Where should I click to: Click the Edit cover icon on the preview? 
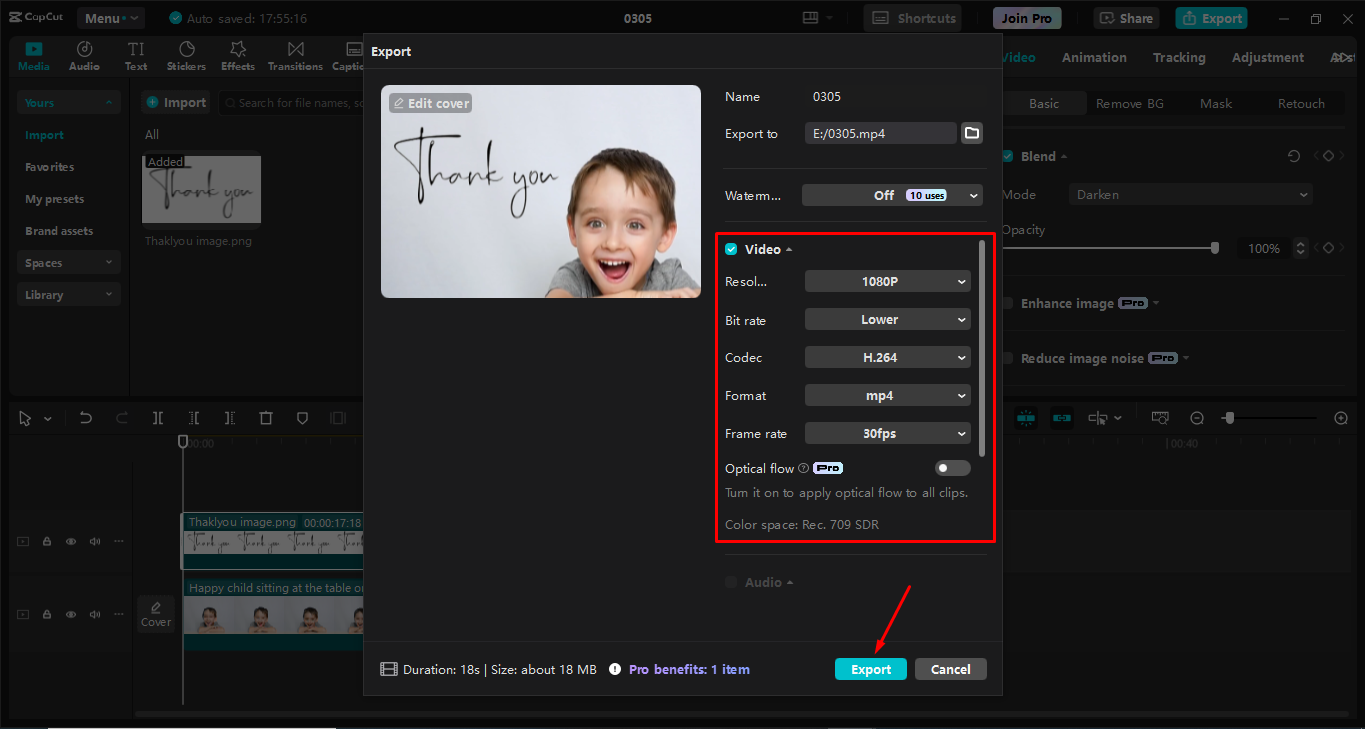click(429, 102)
